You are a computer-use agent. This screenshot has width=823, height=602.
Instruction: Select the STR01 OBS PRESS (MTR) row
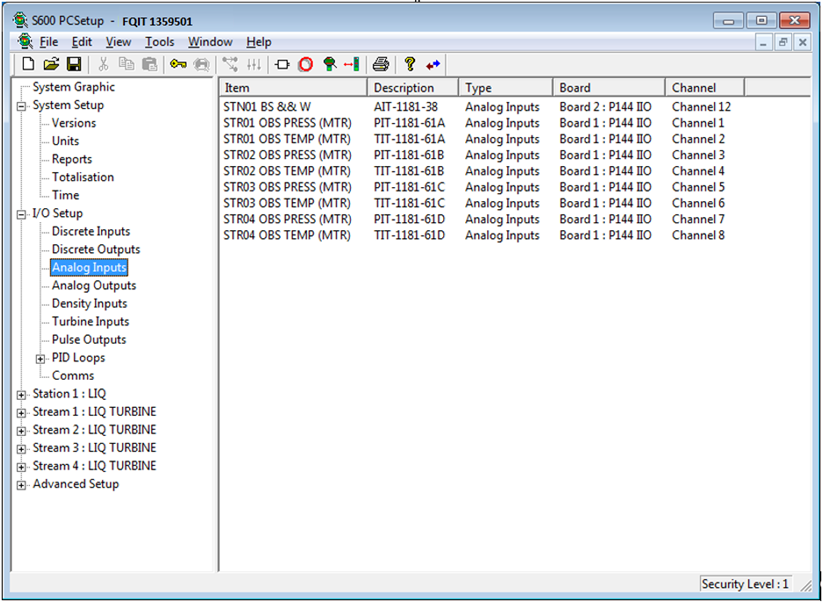click(x=474, y=123)
